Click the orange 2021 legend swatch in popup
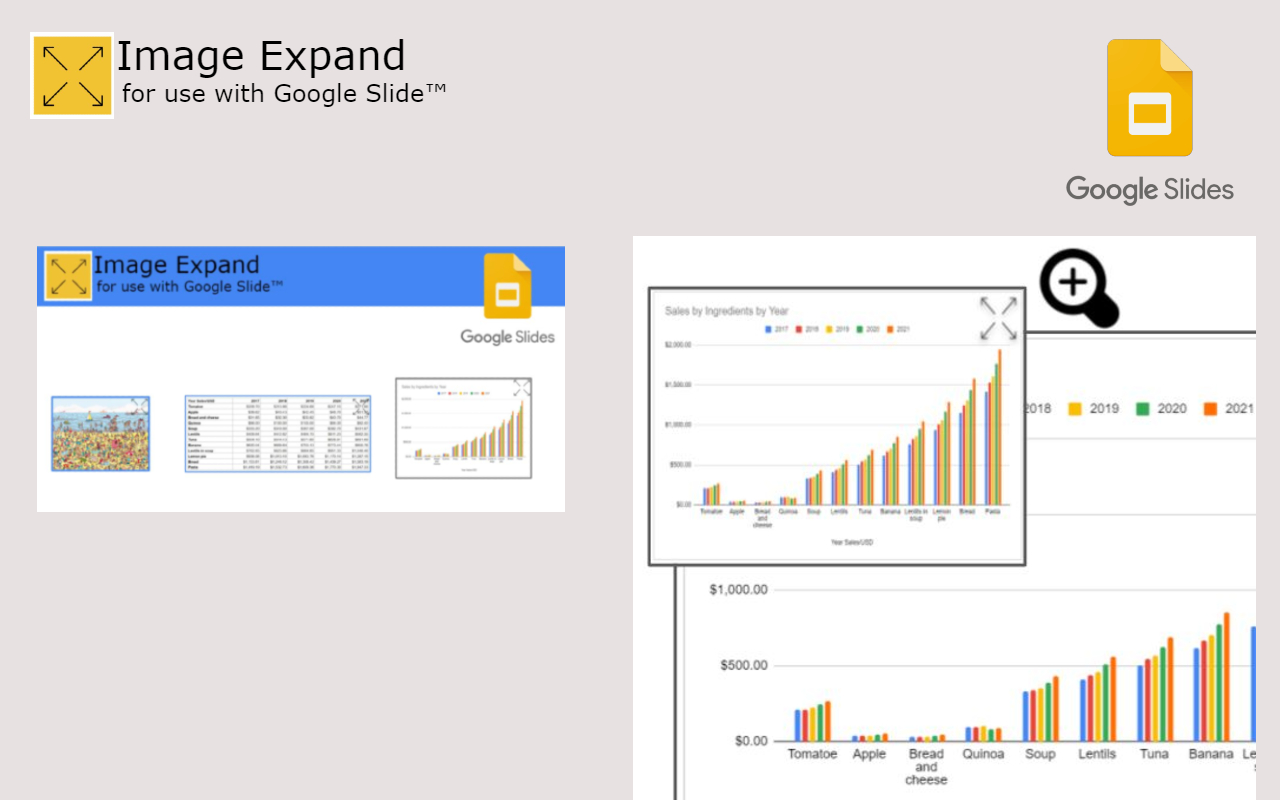The height and width of the screenshot is (800, 1280). 890,329
